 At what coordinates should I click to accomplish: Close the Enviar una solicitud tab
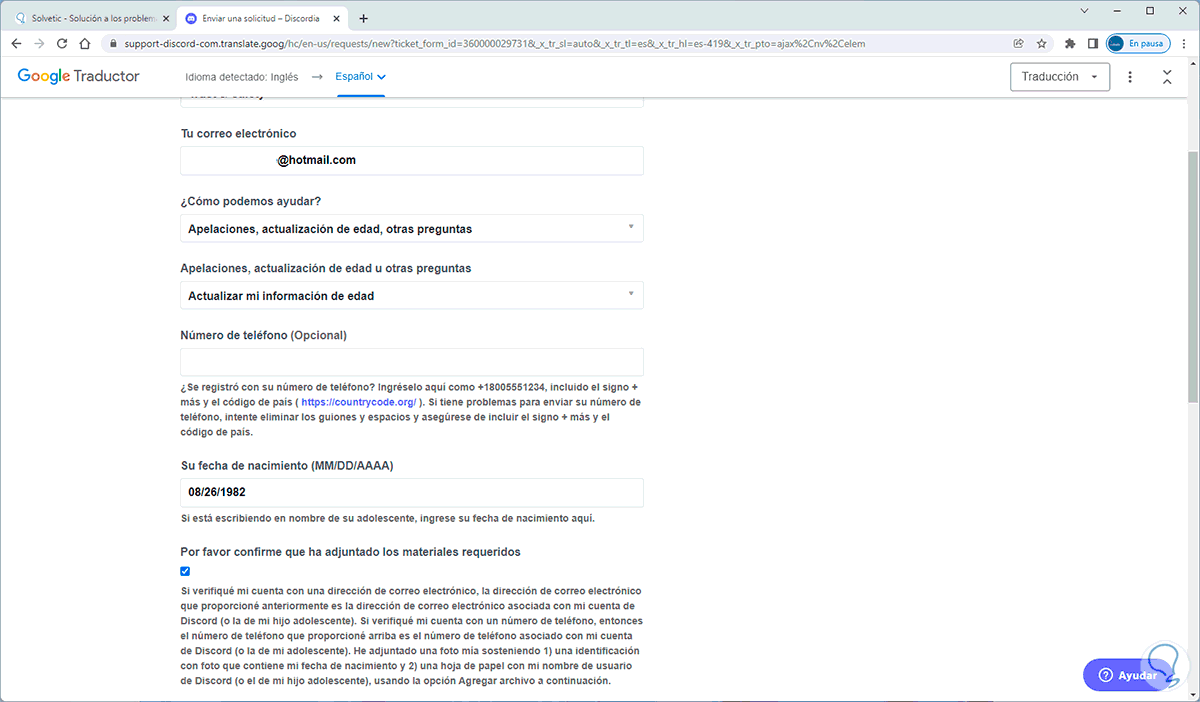(x=336, y=18)
